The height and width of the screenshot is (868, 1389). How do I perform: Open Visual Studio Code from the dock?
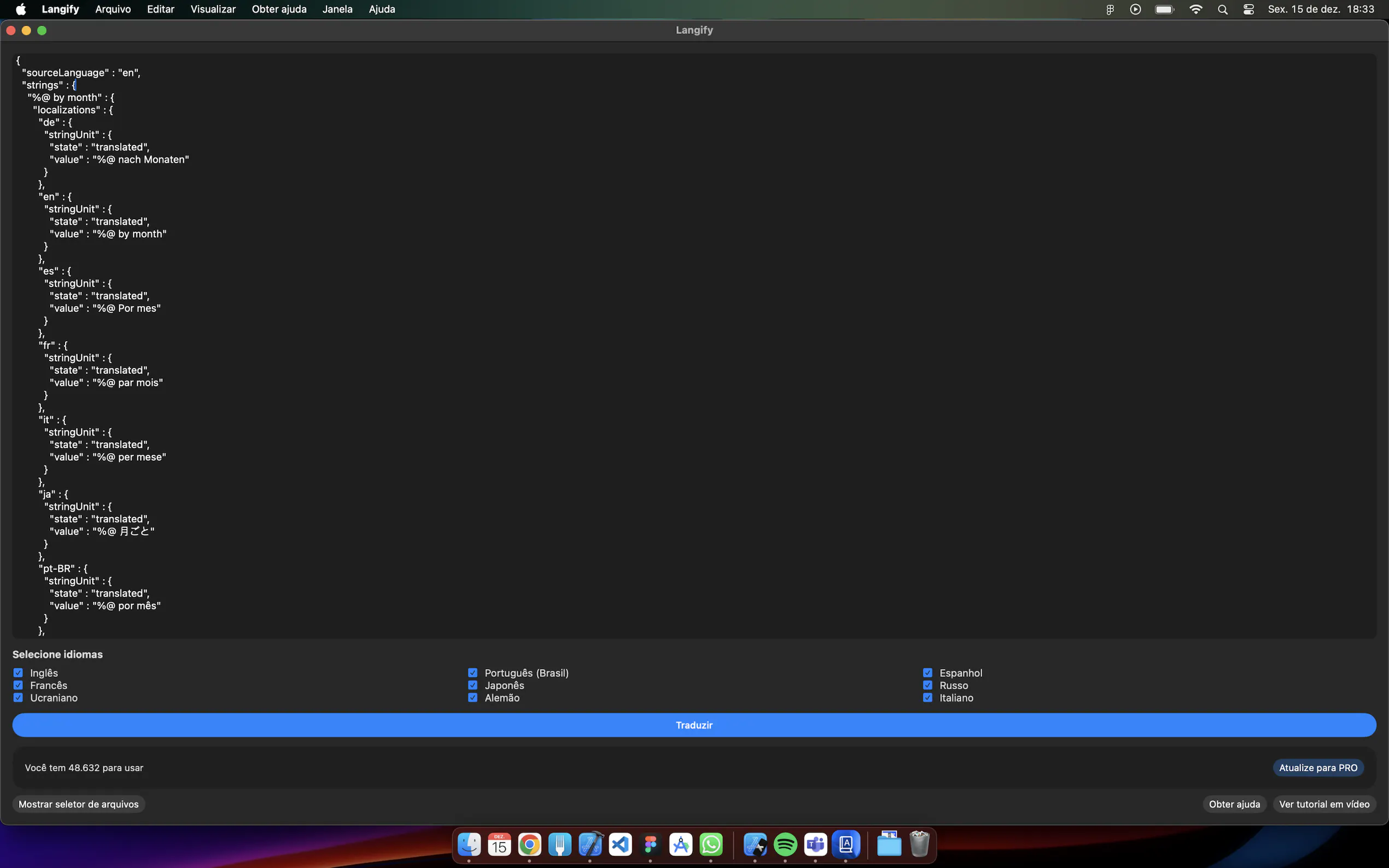[x=621, y=844]
